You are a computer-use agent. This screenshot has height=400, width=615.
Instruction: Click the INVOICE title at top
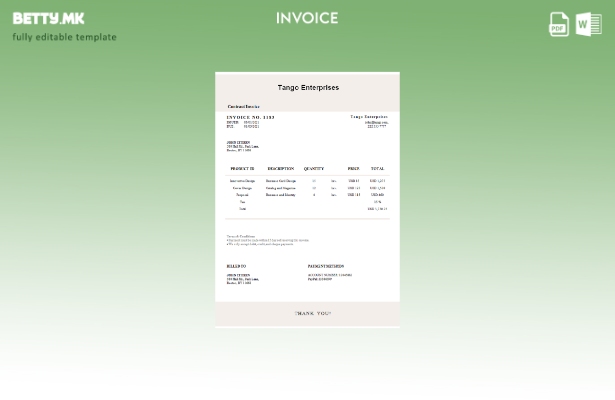tap(307, 18)
